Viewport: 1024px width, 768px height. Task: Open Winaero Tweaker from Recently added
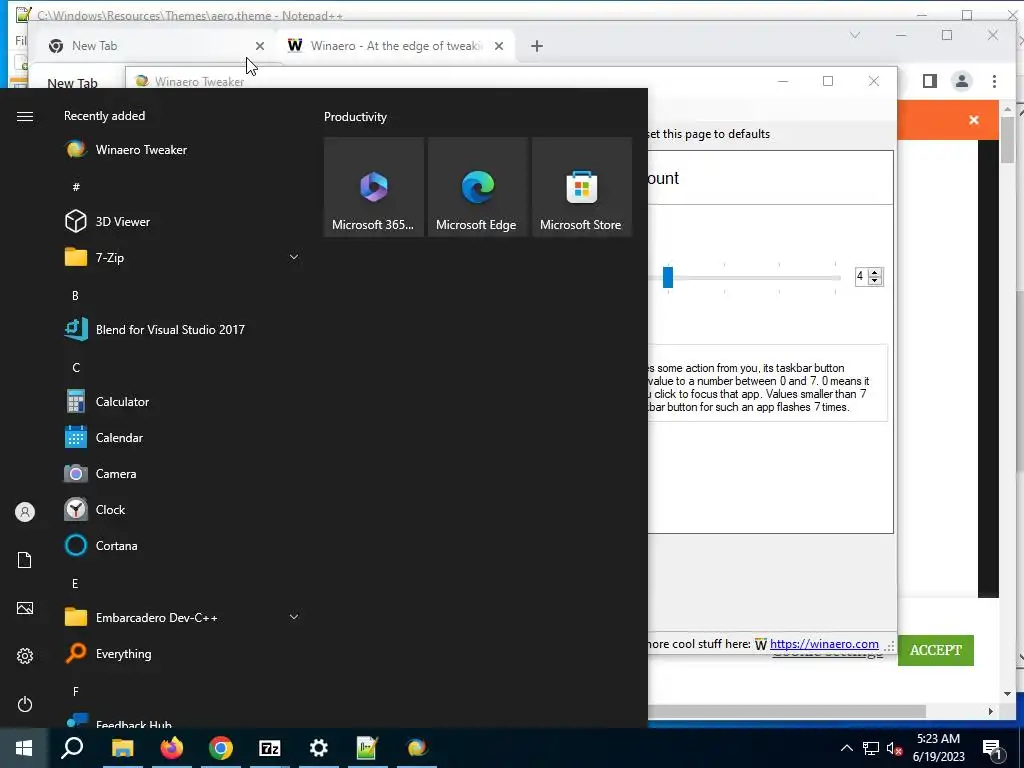pyautogui.click(x=183, y=150)
